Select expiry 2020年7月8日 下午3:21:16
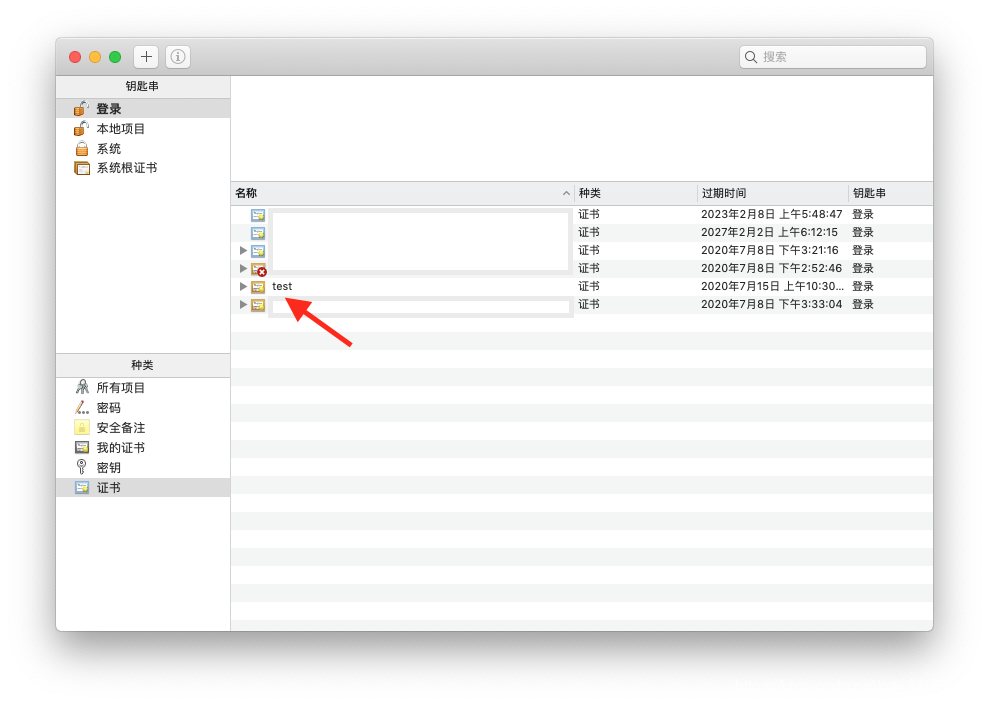 point(770,250)
